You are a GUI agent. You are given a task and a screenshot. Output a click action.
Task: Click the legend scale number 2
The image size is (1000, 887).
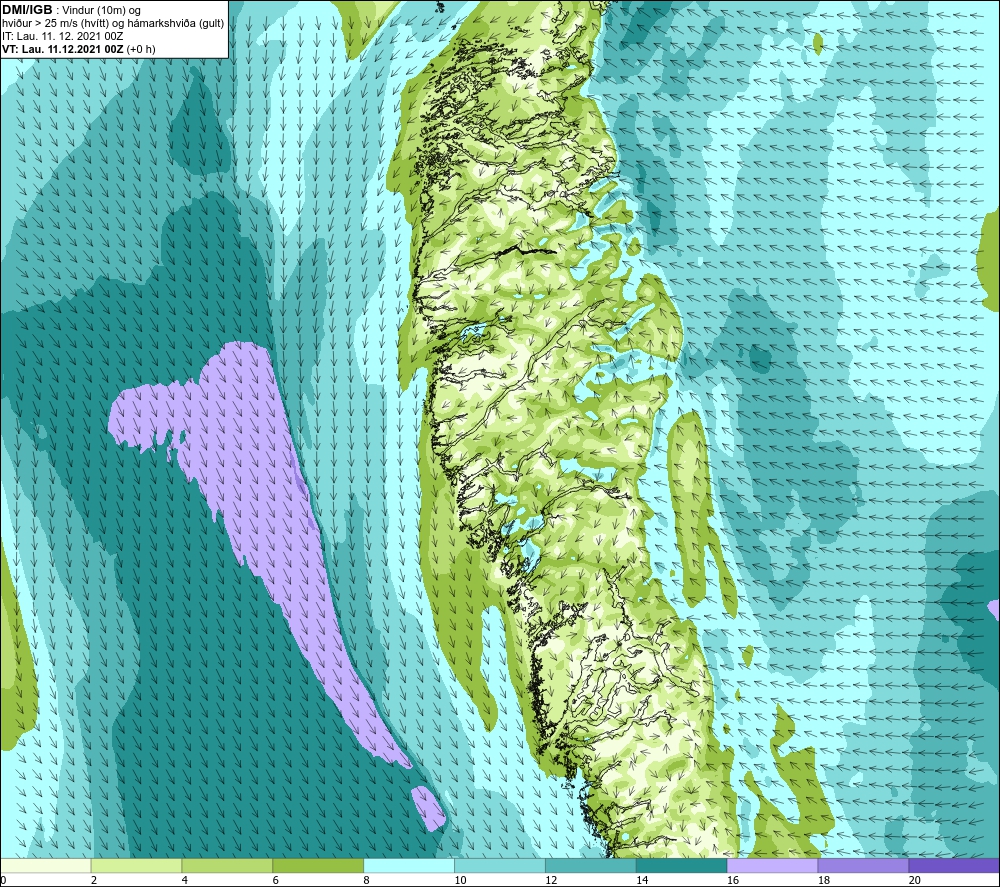[94, 880]
